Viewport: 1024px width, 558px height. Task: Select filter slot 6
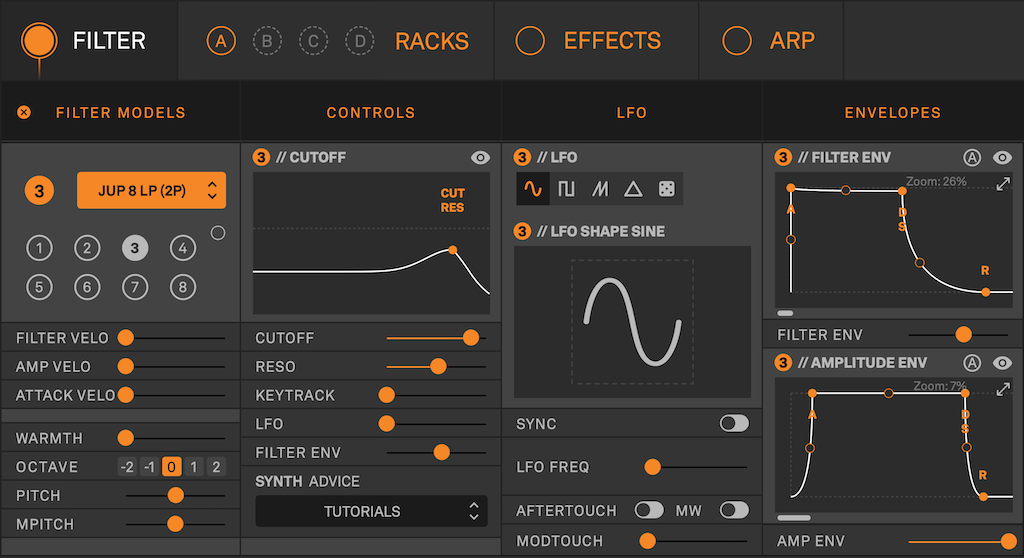pos(87,287)
